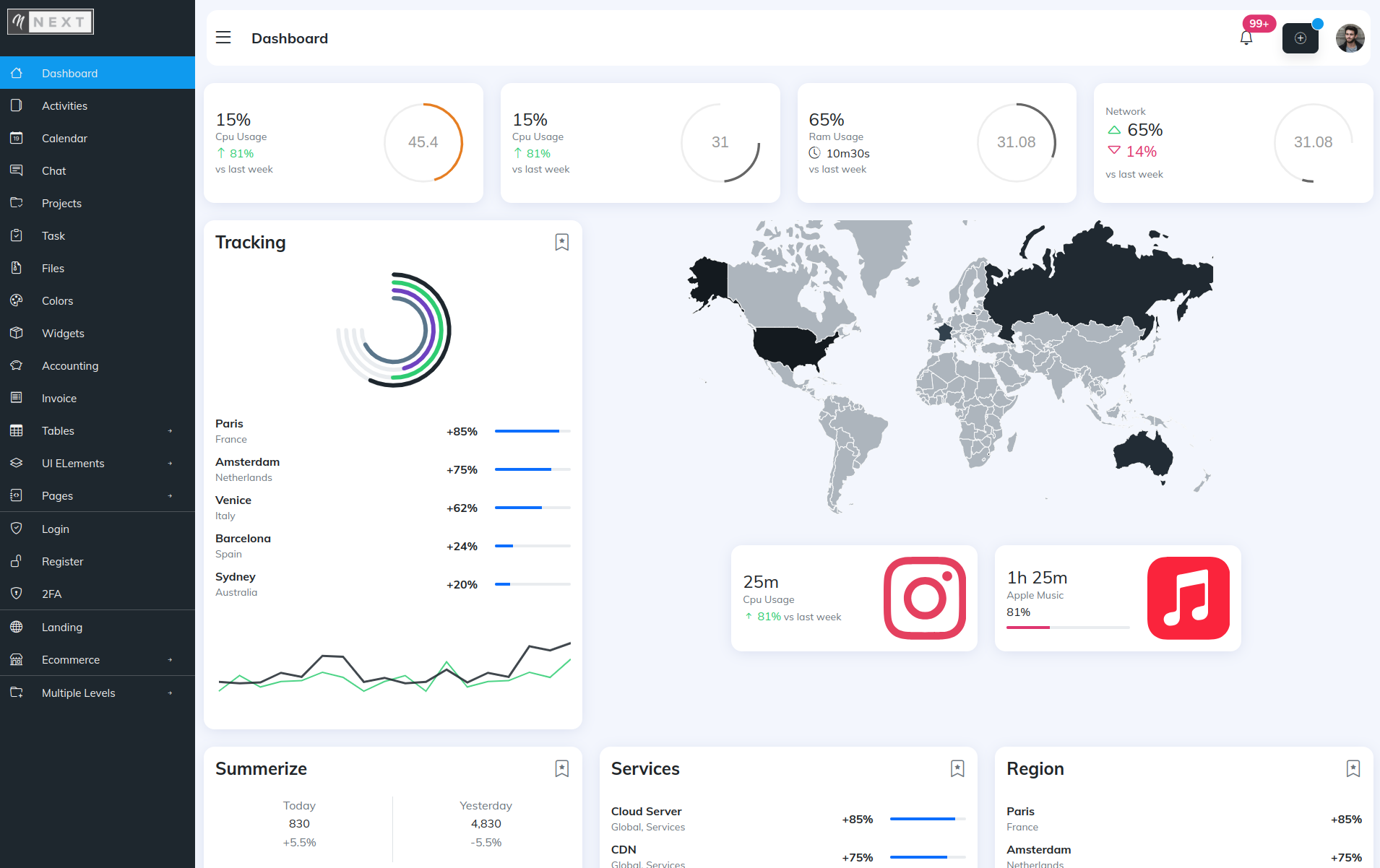Click the Widgets box icon

click(x=17, y=333)
